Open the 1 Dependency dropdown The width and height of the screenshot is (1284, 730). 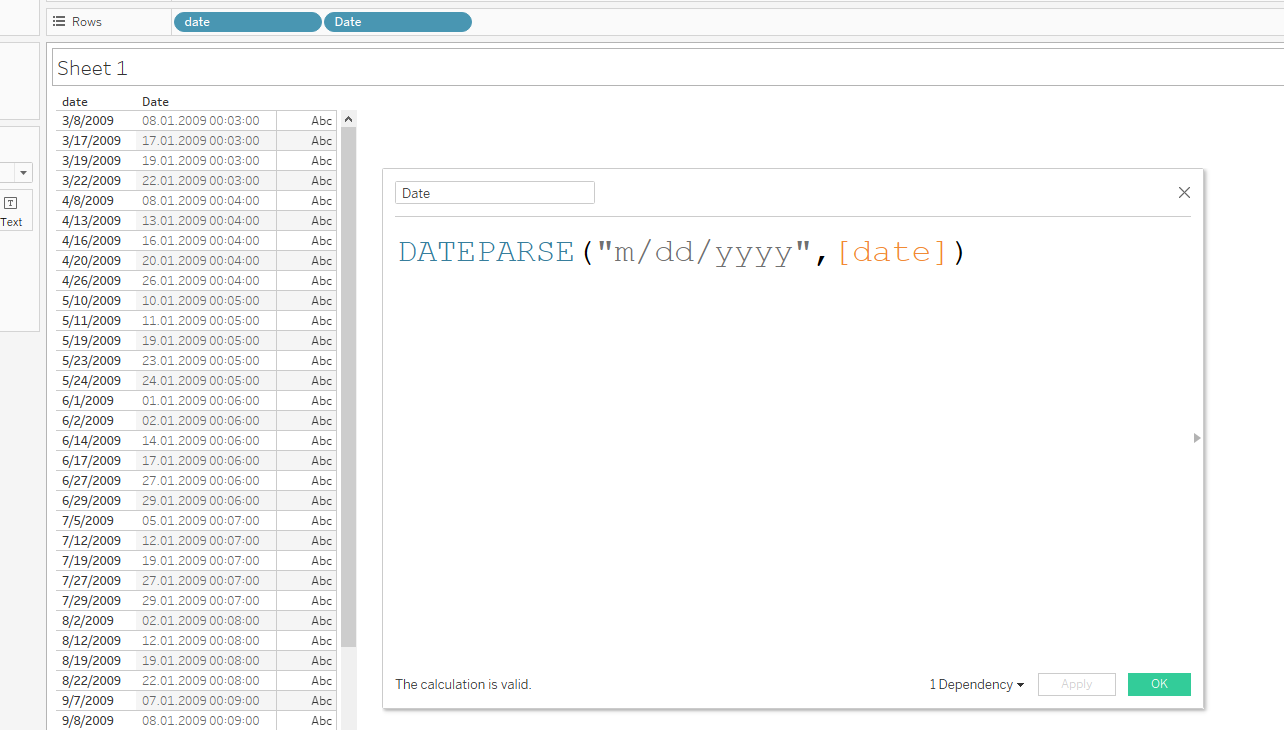click(976, 685)
